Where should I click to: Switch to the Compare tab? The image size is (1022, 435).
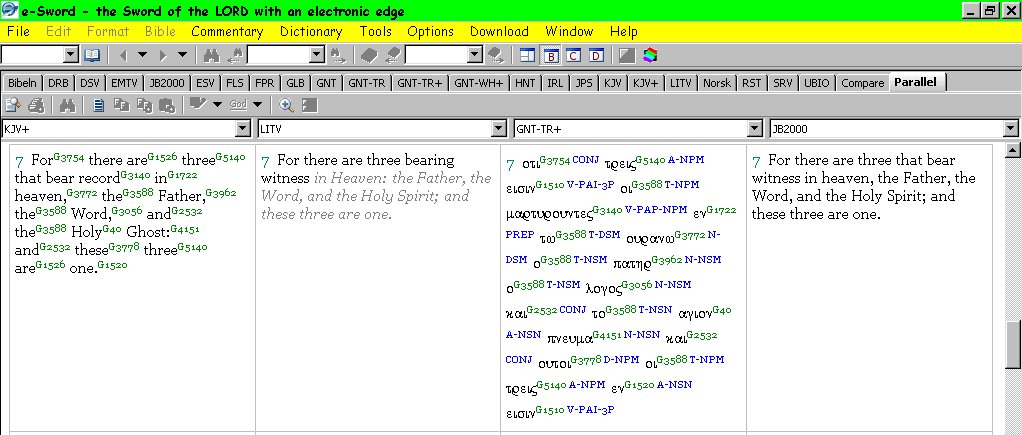[862, 83]
